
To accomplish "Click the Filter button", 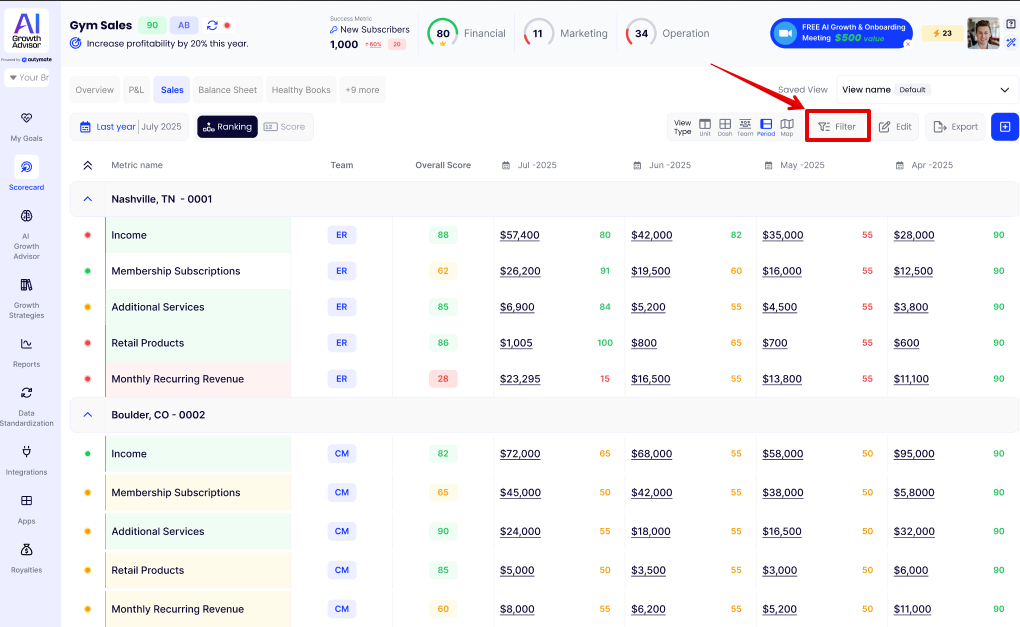I will tap(837, 127).
